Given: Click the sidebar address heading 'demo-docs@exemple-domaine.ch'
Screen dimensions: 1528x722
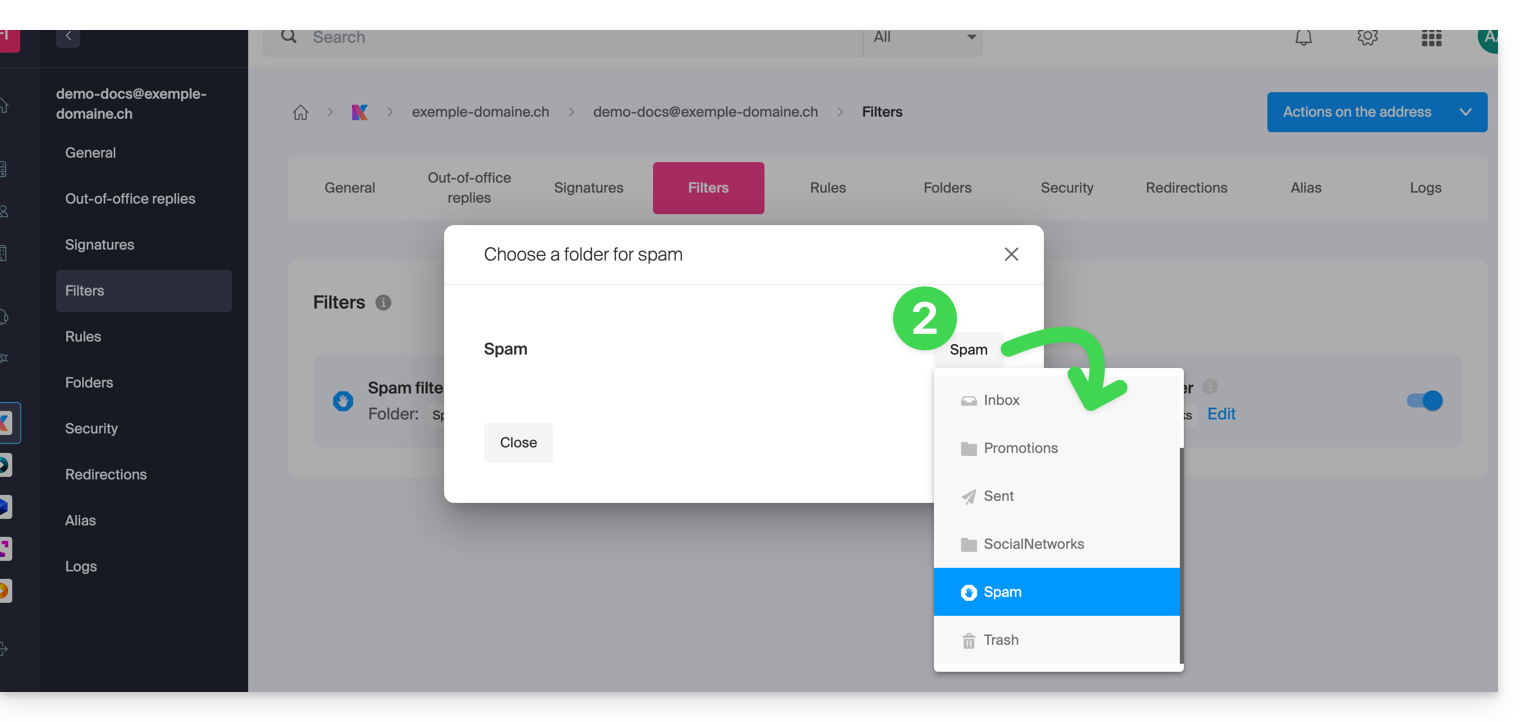Looking at the screenshot, I should point(131,104).
